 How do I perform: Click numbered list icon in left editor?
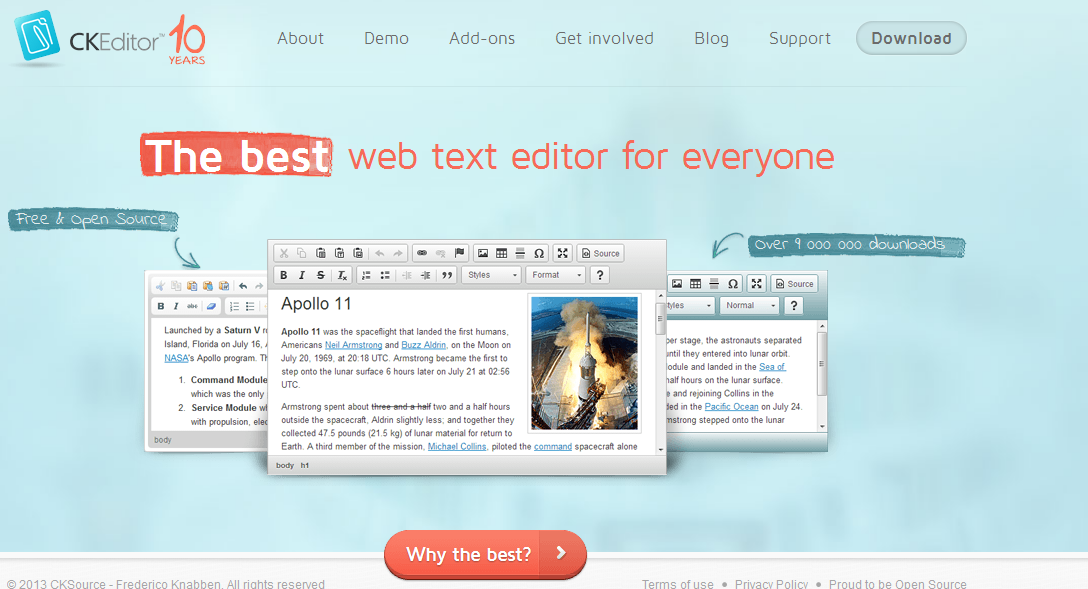[235, 306]
